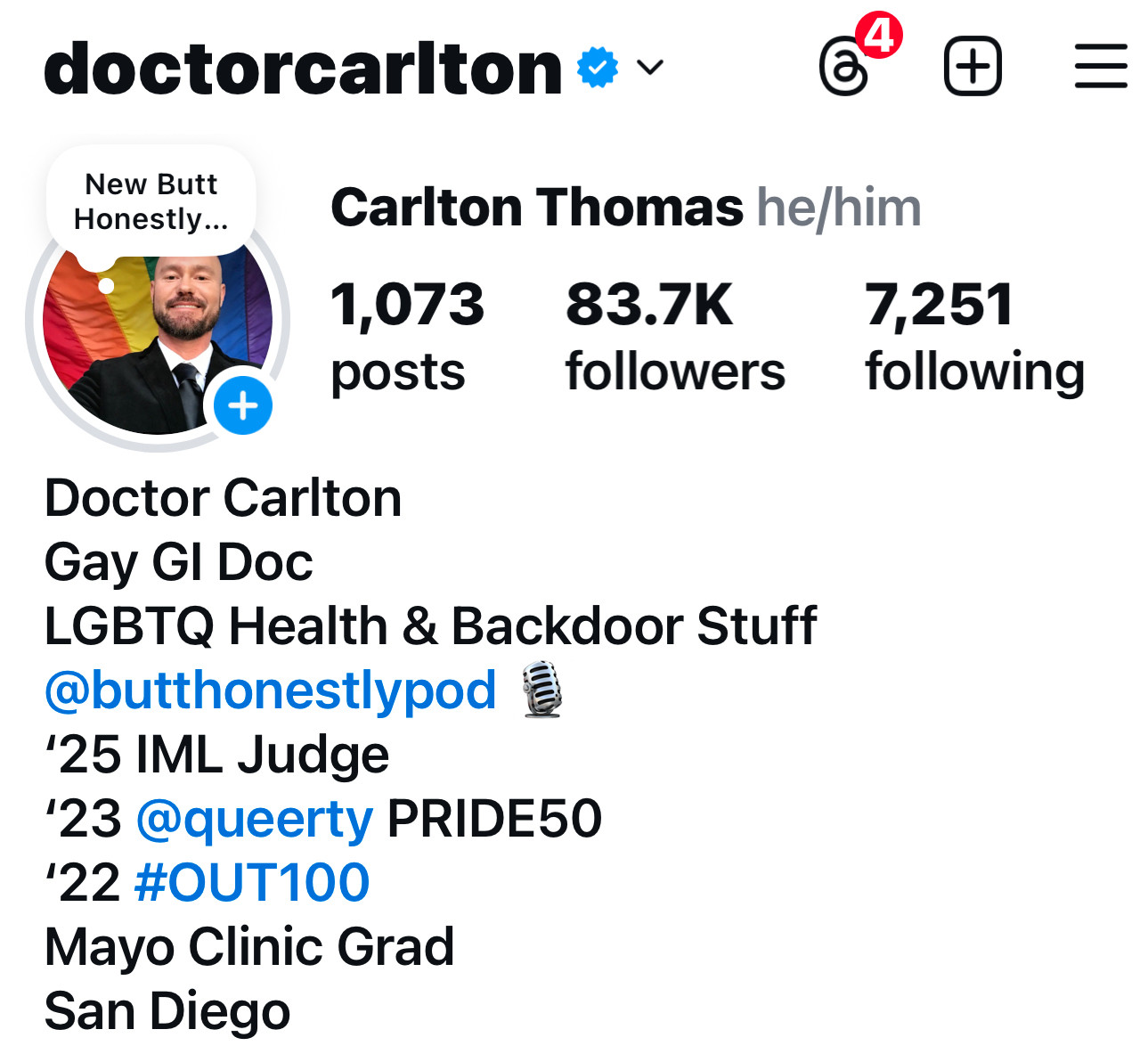View the 7,251 following list
Image resolution: width=1148 pixels, height=1054 pixels.
pyautogui.click(x=975, y=337)
